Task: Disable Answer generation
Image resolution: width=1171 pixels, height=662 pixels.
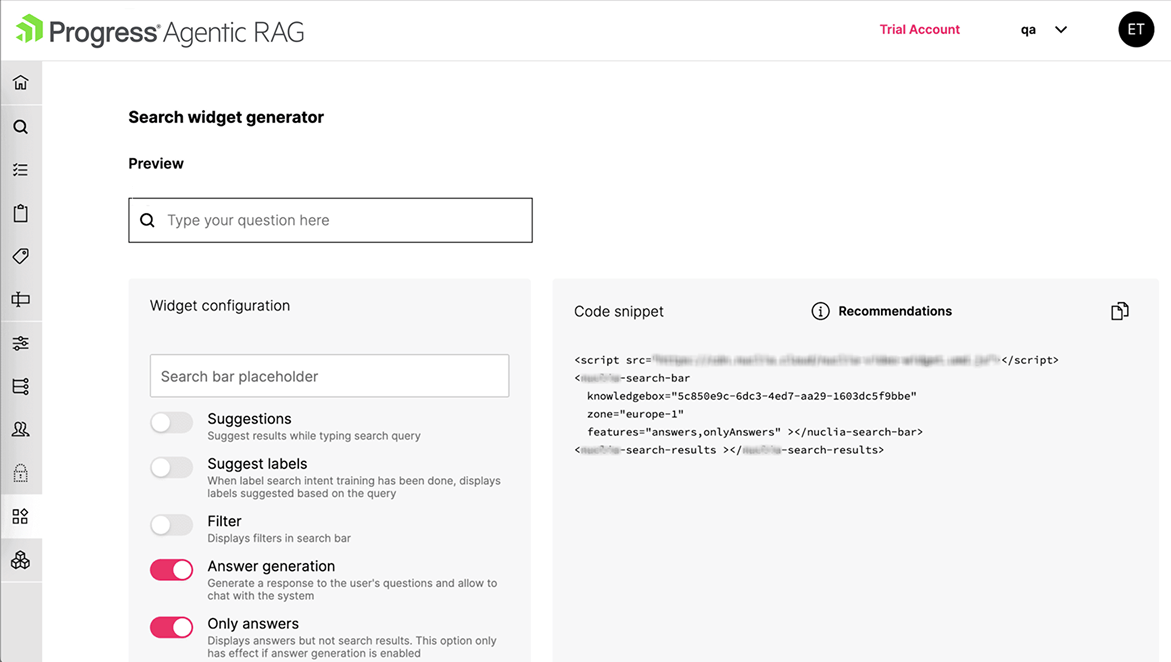Action: pos(171,570)
